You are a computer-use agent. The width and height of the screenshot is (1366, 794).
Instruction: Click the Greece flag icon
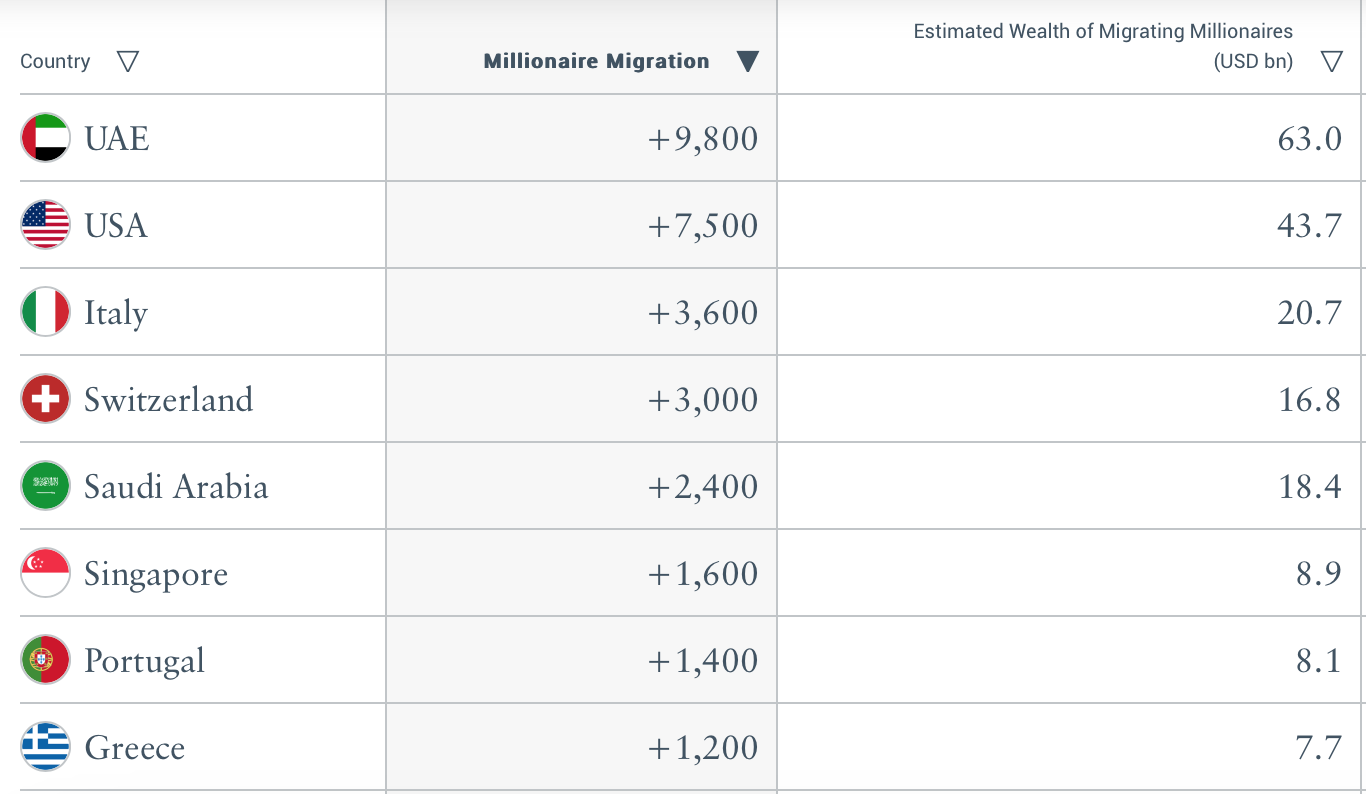45,747
